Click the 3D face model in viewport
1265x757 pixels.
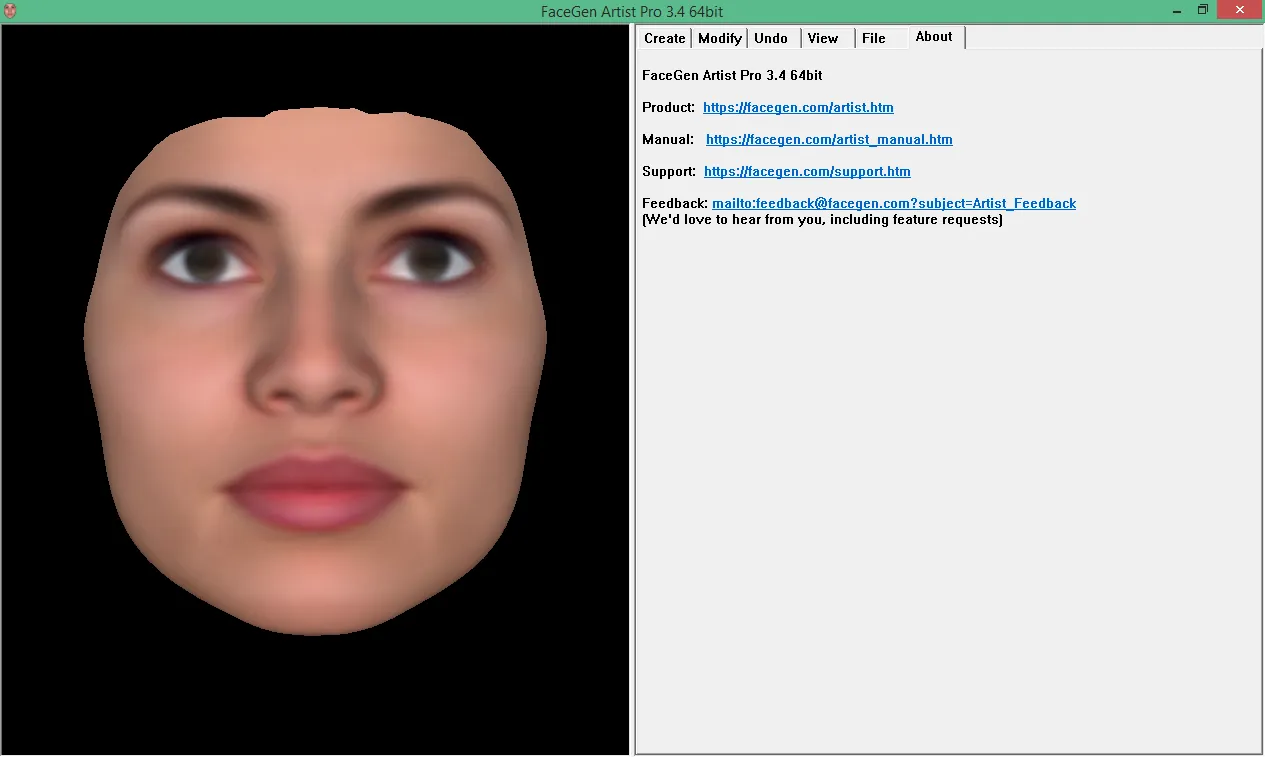point(315,370)
